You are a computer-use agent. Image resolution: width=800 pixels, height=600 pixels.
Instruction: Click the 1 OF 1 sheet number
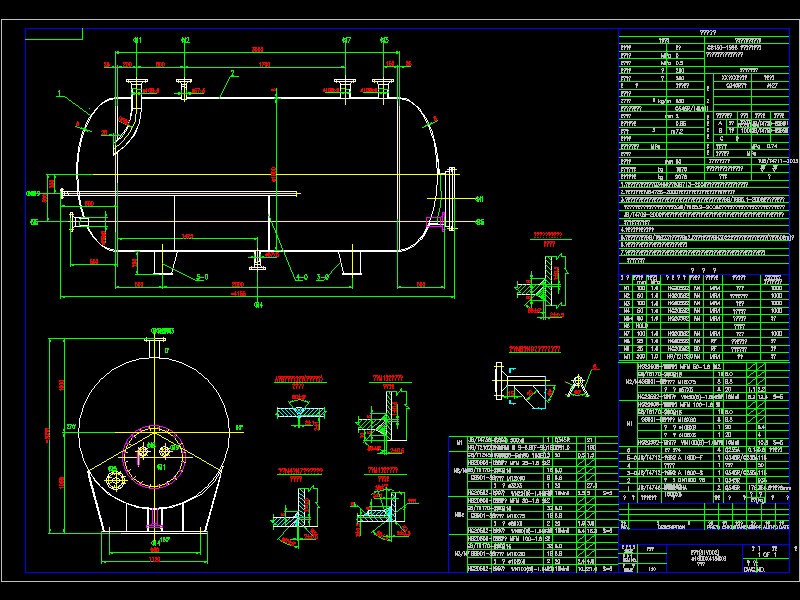click(x=766, y=554)
